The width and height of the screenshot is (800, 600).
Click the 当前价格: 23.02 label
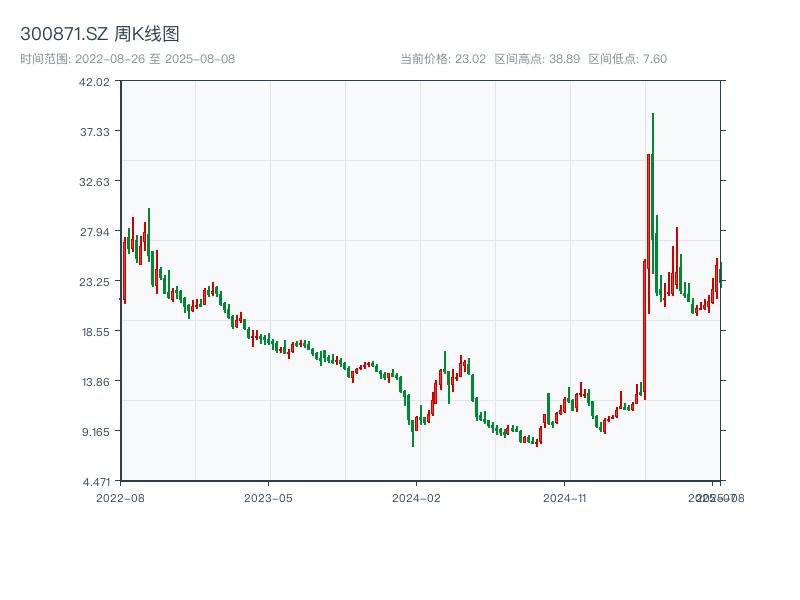443,59
